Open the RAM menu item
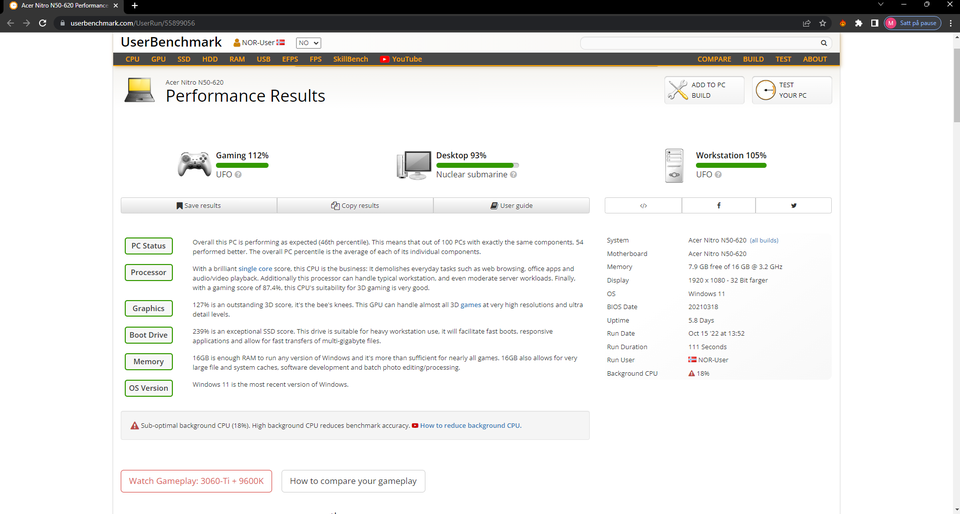This screenshot has height=514, width=960. 237,59
